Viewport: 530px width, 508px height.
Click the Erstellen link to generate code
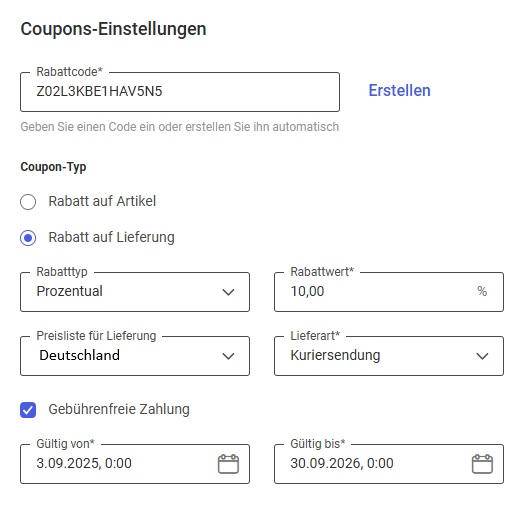[399, 91]
